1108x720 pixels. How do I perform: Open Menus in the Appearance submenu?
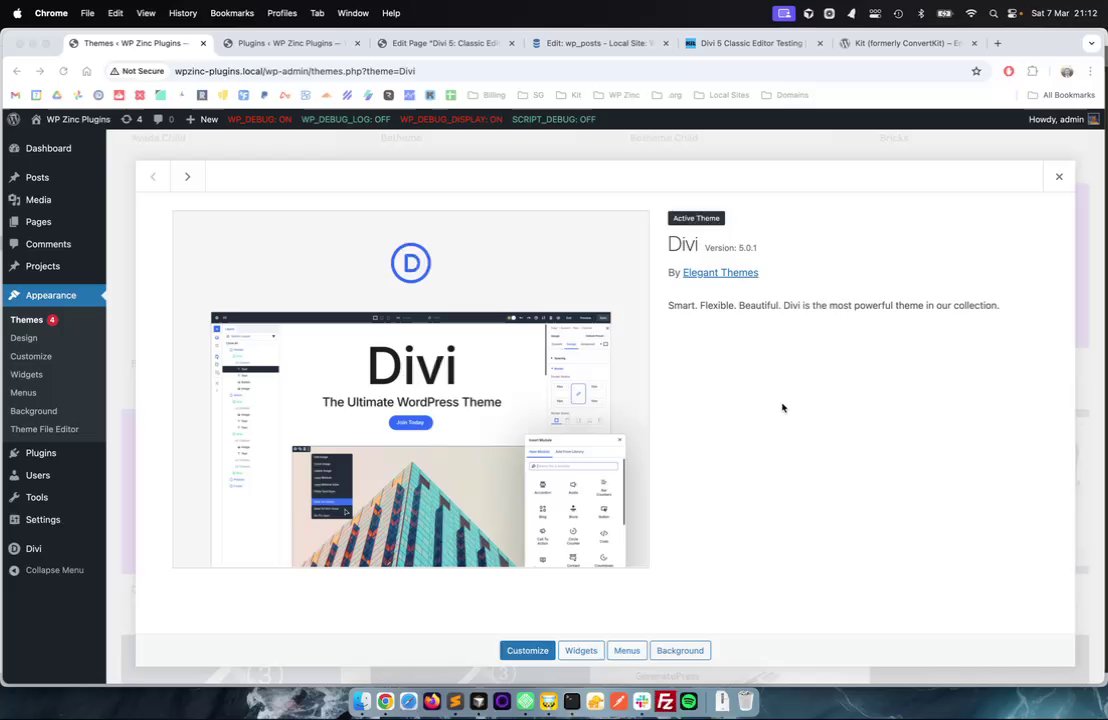(23, 393)
